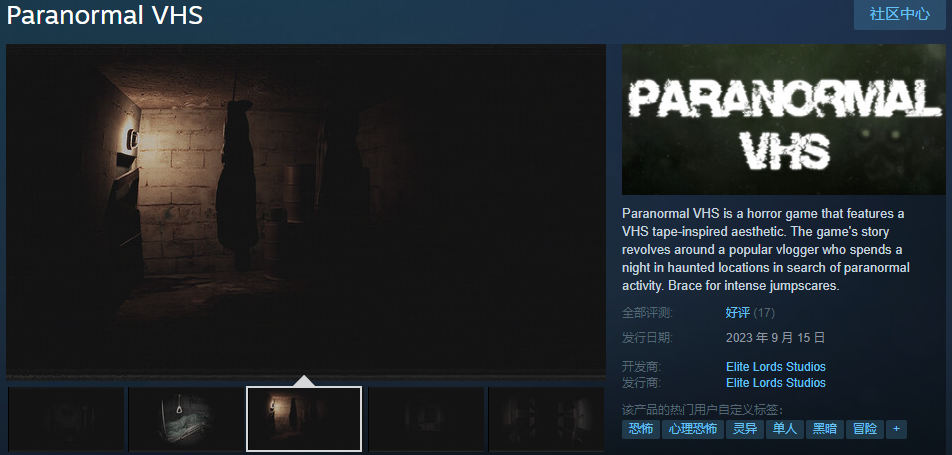
Task: Click the game description starting with 'Paranormal VHS is a horror game'
Action: click(766, 250)
